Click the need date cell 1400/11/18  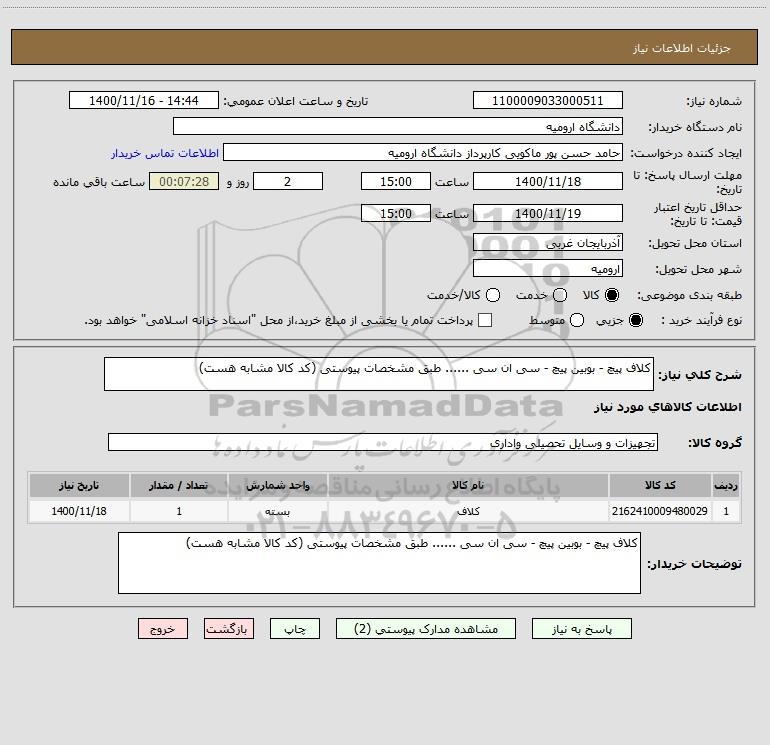[79, 511]
